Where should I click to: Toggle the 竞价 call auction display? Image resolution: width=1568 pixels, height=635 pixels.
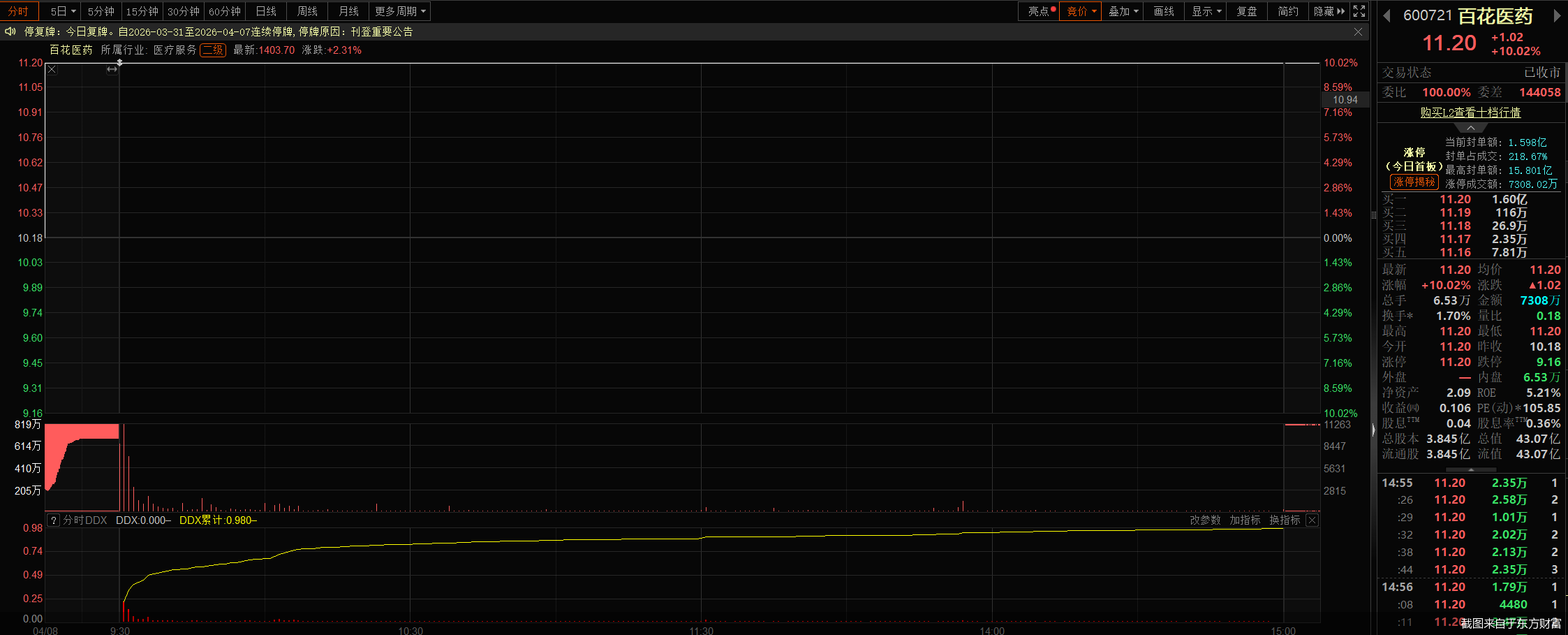point(1079,11)
